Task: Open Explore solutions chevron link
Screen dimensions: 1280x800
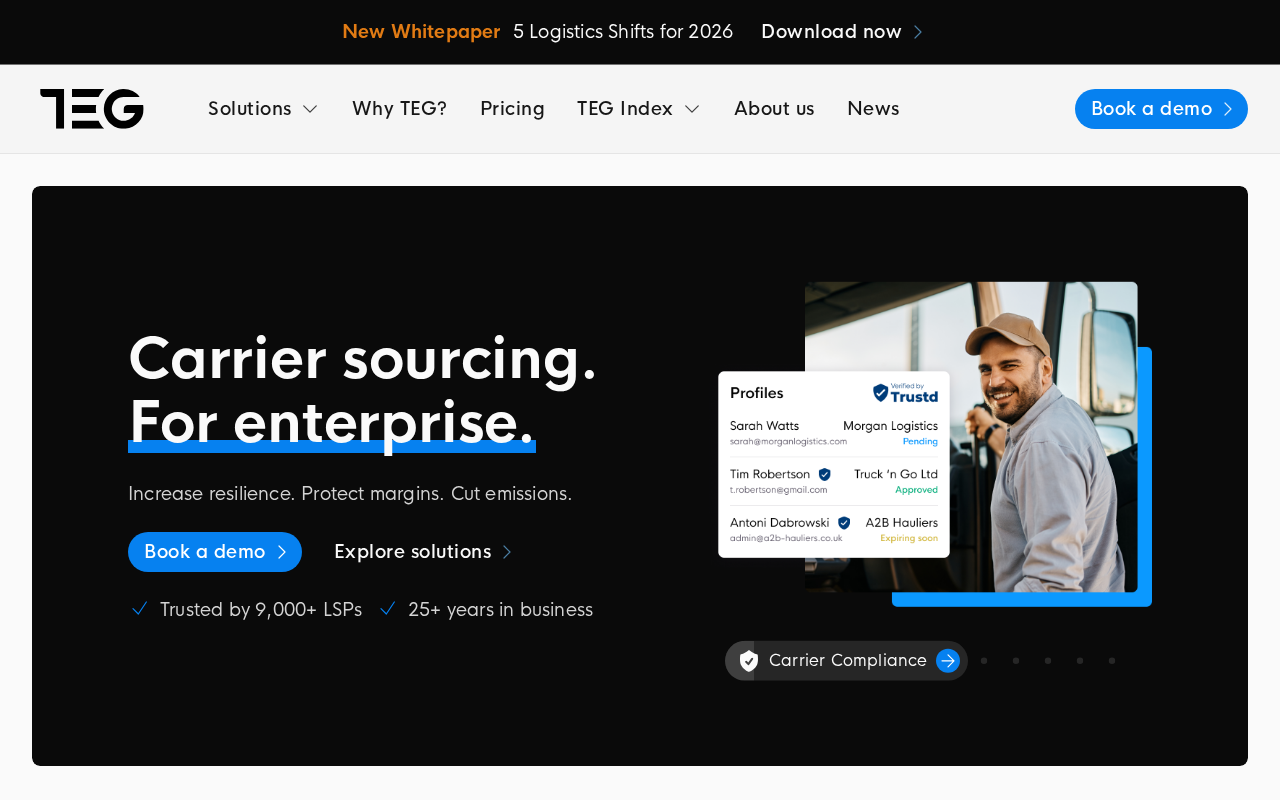Action: pyautogui.click(x=423, y=552)
